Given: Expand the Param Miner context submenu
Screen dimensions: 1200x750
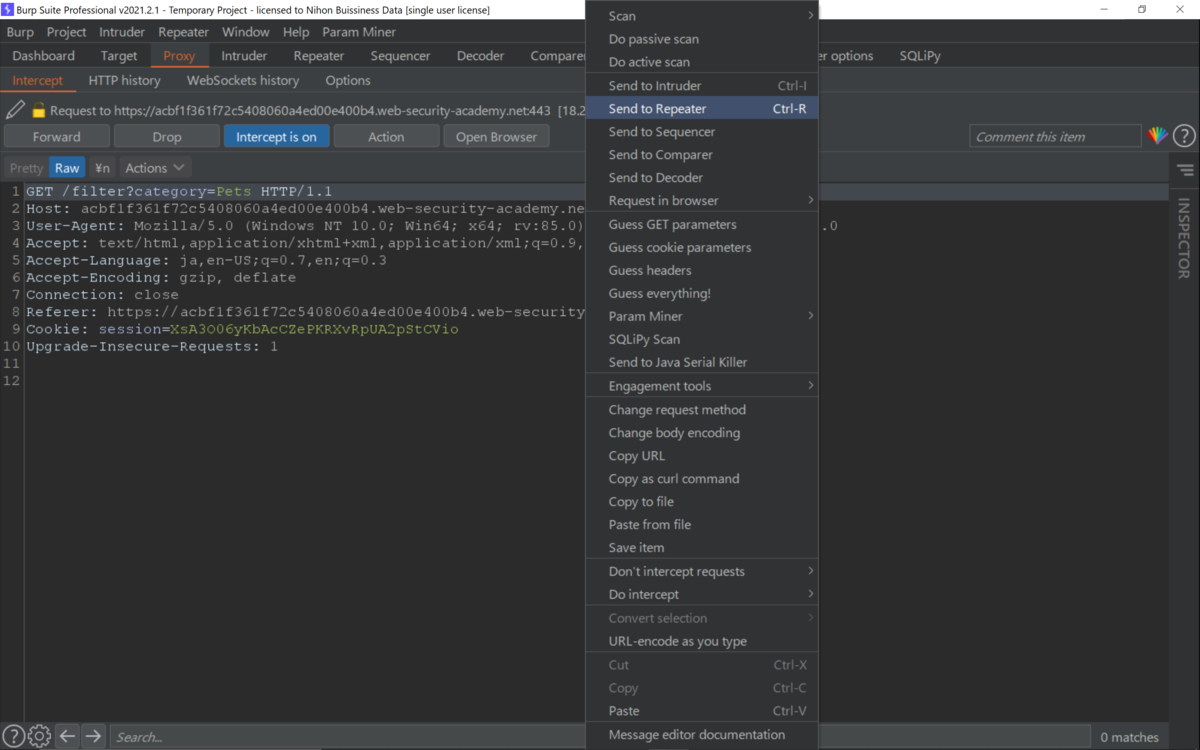Looking at the screenshot, I should click(x=702, y=316).
